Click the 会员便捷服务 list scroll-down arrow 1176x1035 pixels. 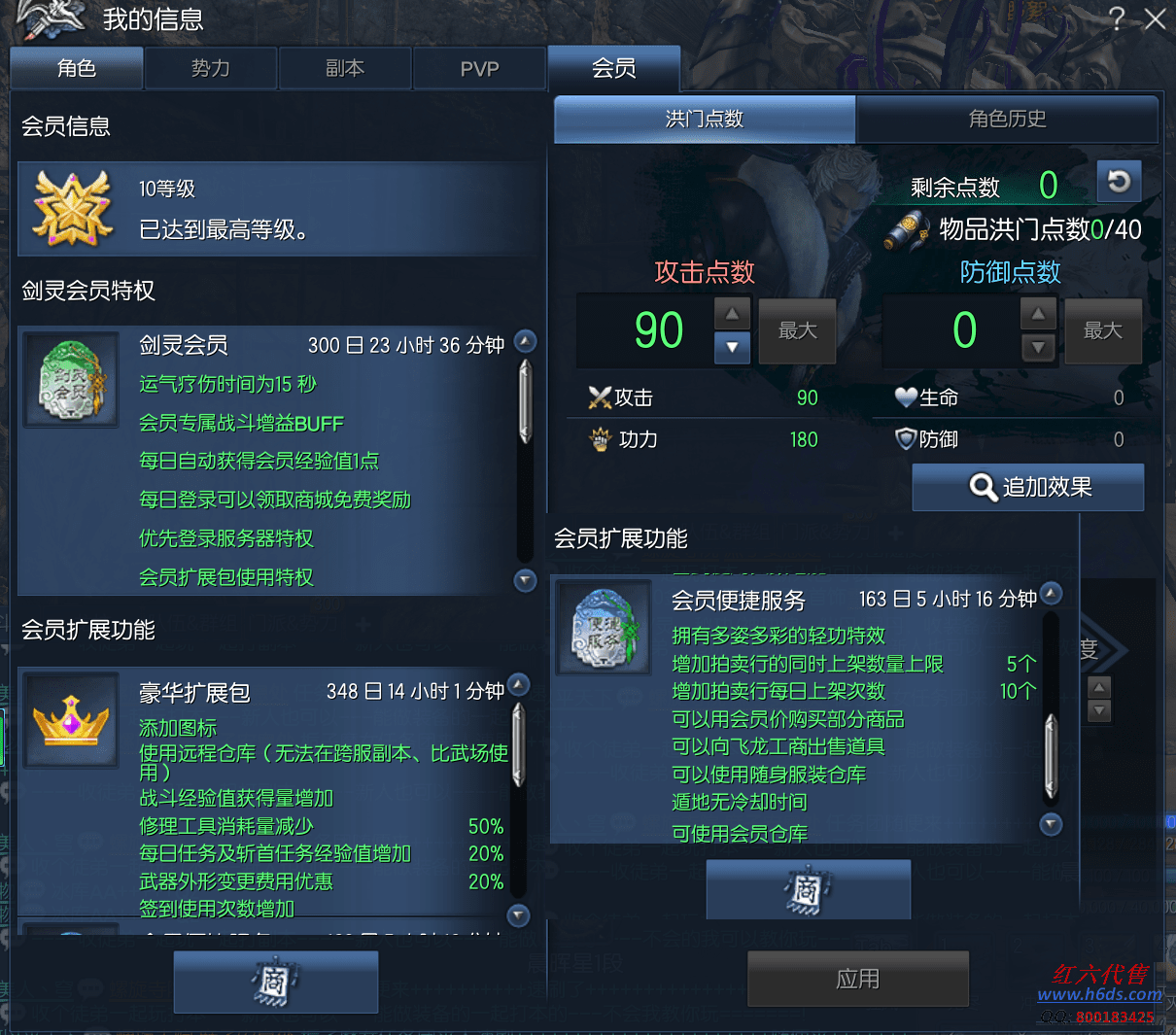[x=1051, y=825]
